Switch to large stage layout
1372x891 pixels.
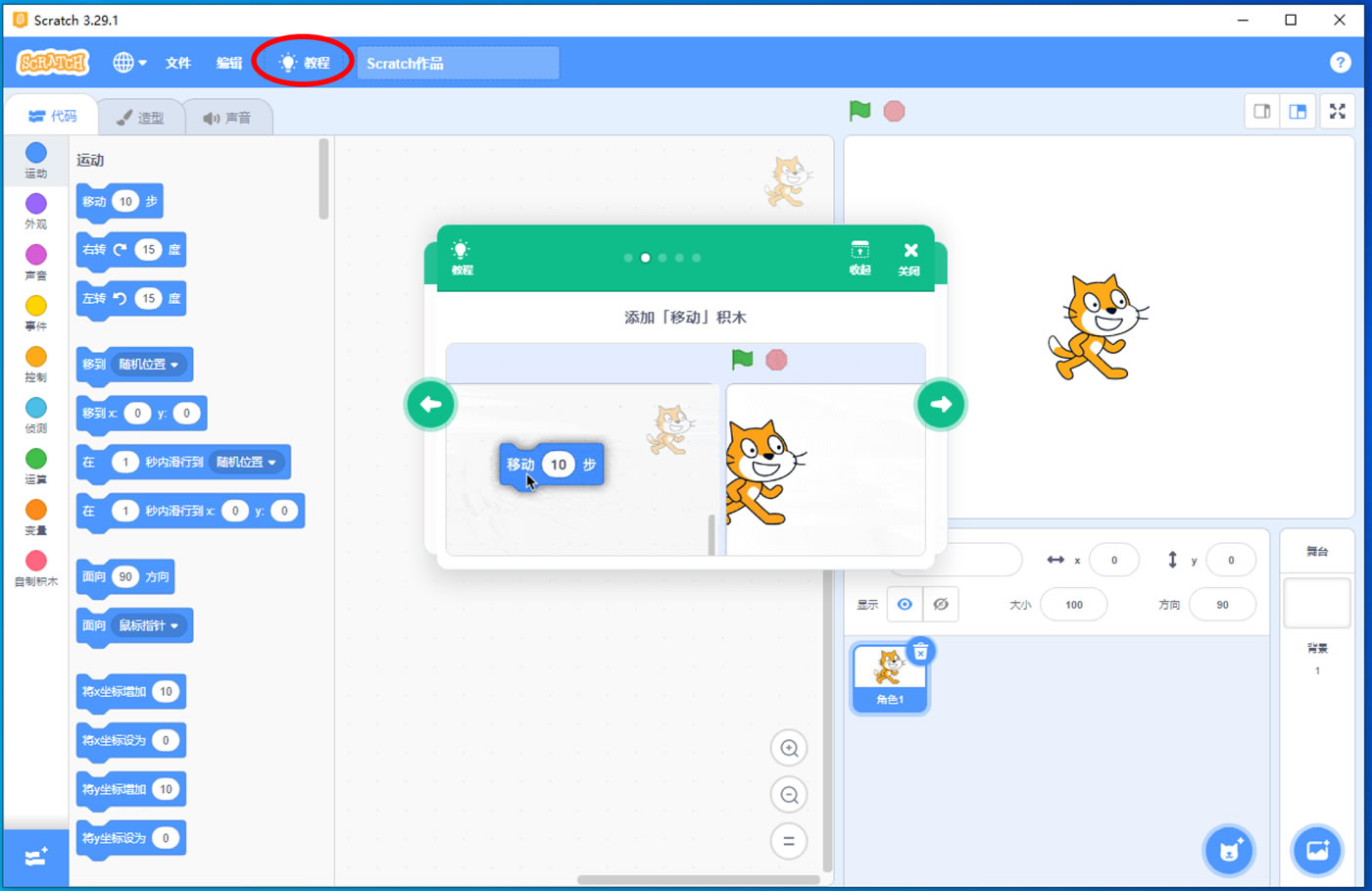[x=1298, y=112]
